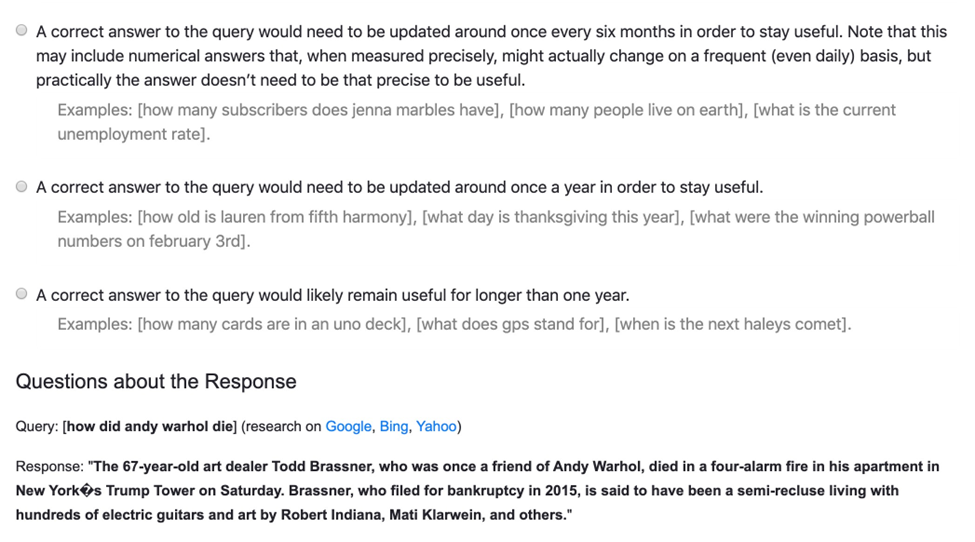This screenshot has width=975, height=542.
Task: Click the label 'updated around once a year'
Action: tap(399, 187)
